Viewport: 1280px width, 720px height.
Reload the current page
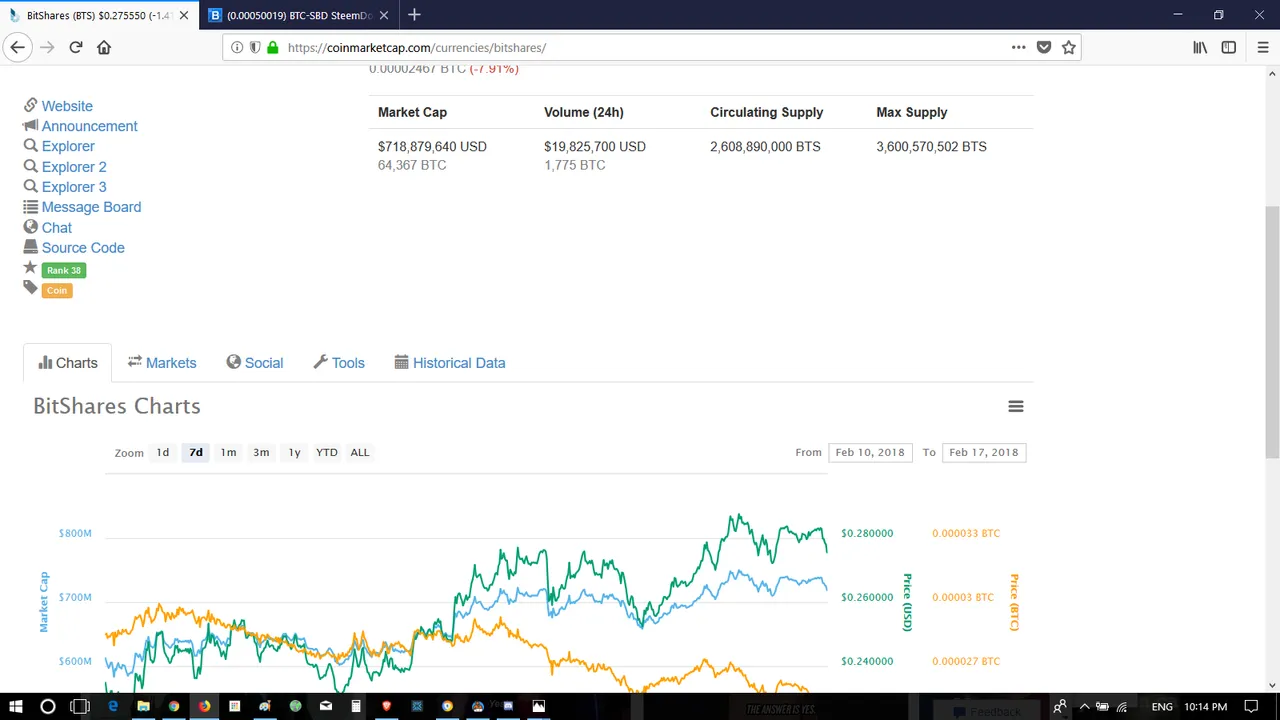point(76,47)
